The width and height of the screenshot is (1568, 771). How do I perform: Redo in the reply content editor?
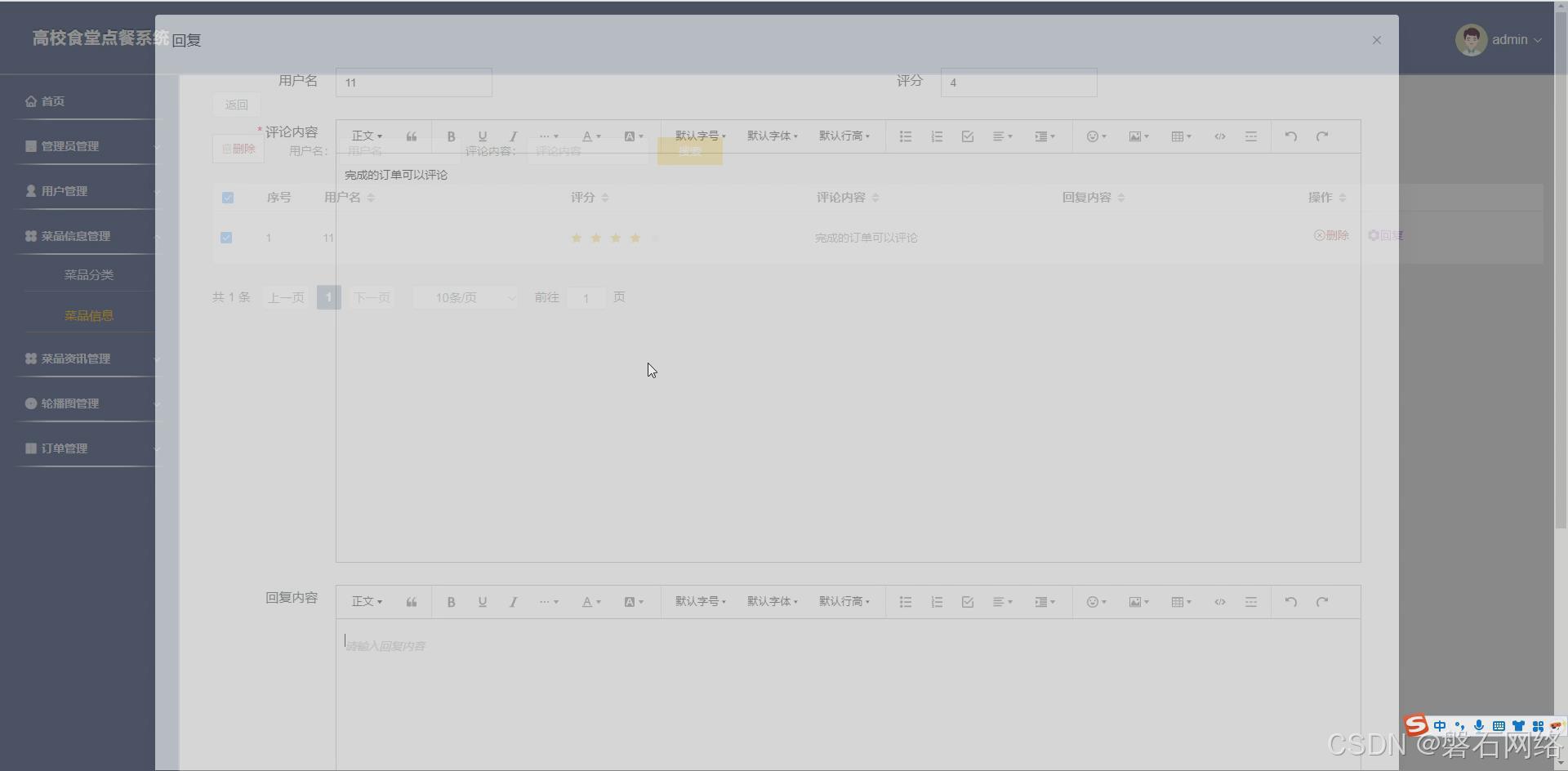click(1322, 602)
